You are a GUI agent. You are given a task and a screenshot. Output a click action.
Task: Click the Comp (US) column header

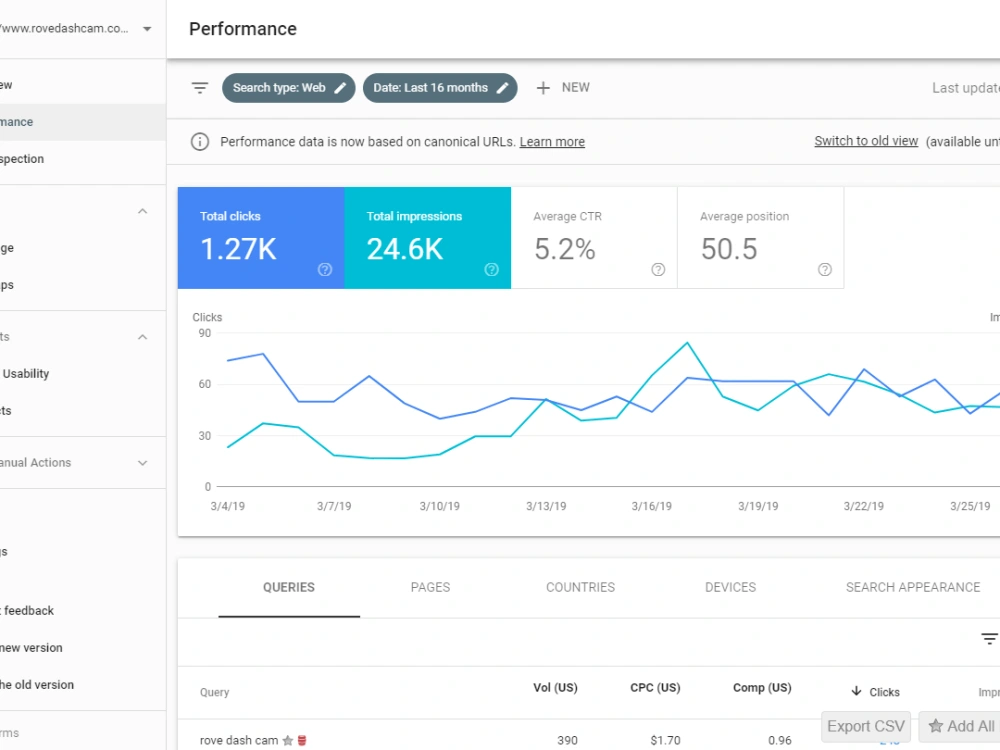coord(762,688)
